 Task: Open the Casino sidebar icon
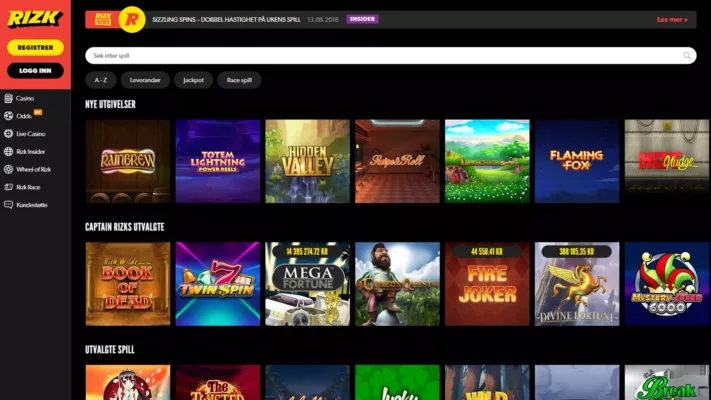(x=9, y=98)
